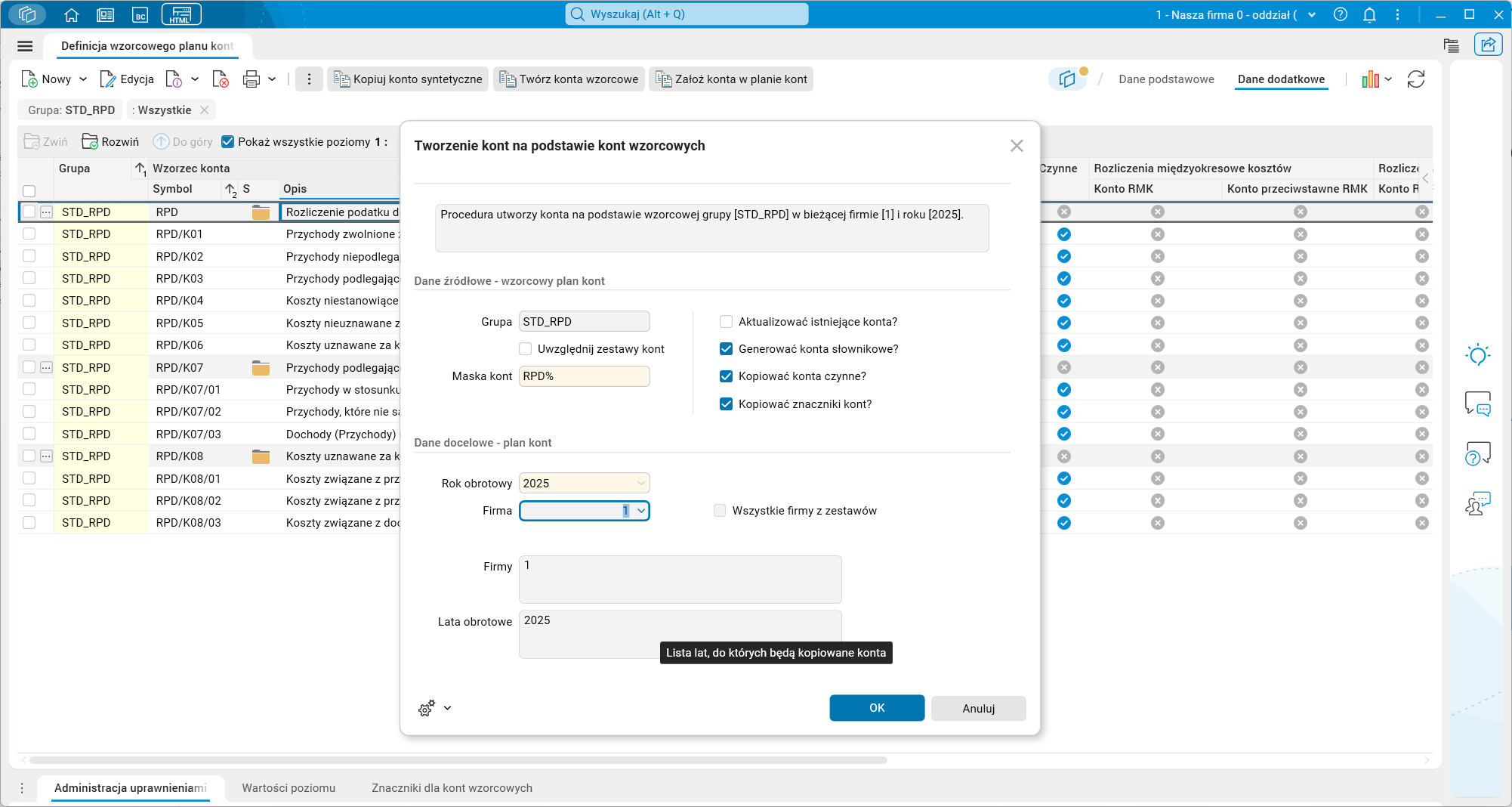Click the Edycja edit tool
This screenshot has width=1512, height=807.
point(127,79)
